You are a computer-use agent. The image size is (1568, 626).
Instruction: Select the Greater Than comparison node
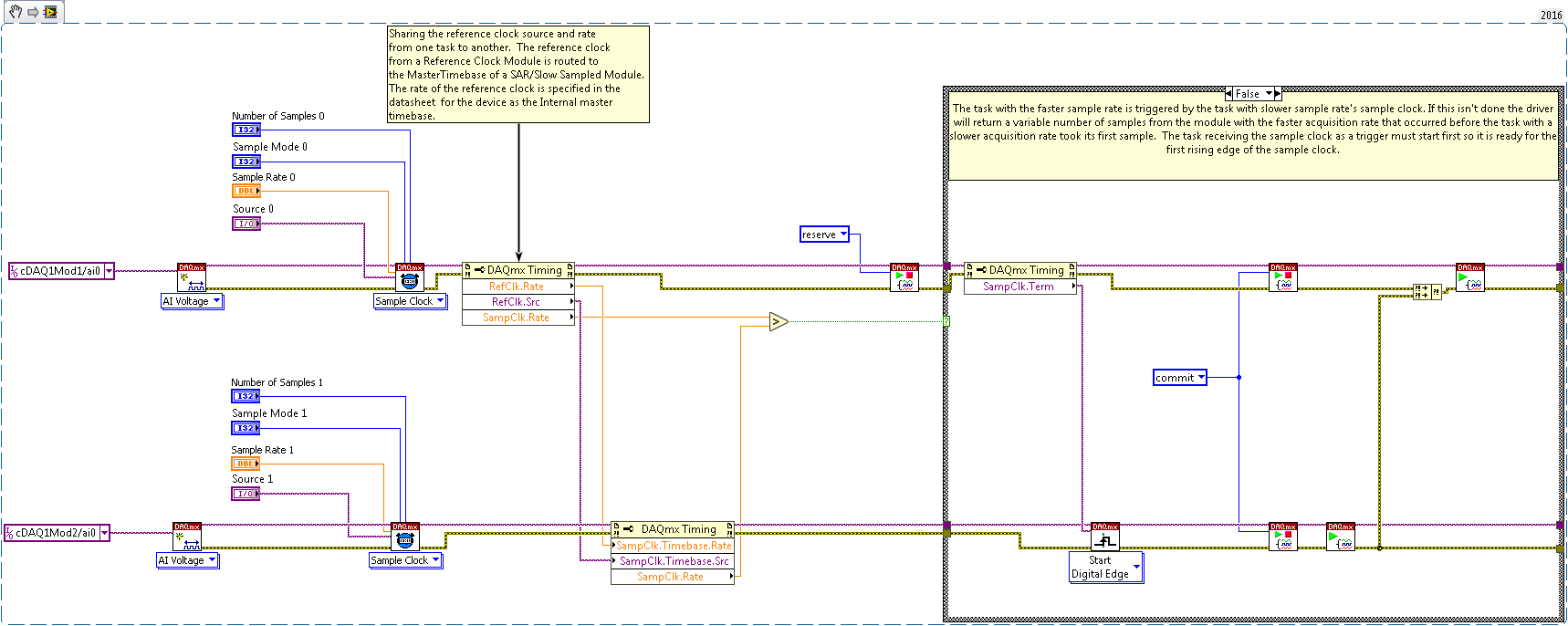pyautogui.click(x=778, y=321)
